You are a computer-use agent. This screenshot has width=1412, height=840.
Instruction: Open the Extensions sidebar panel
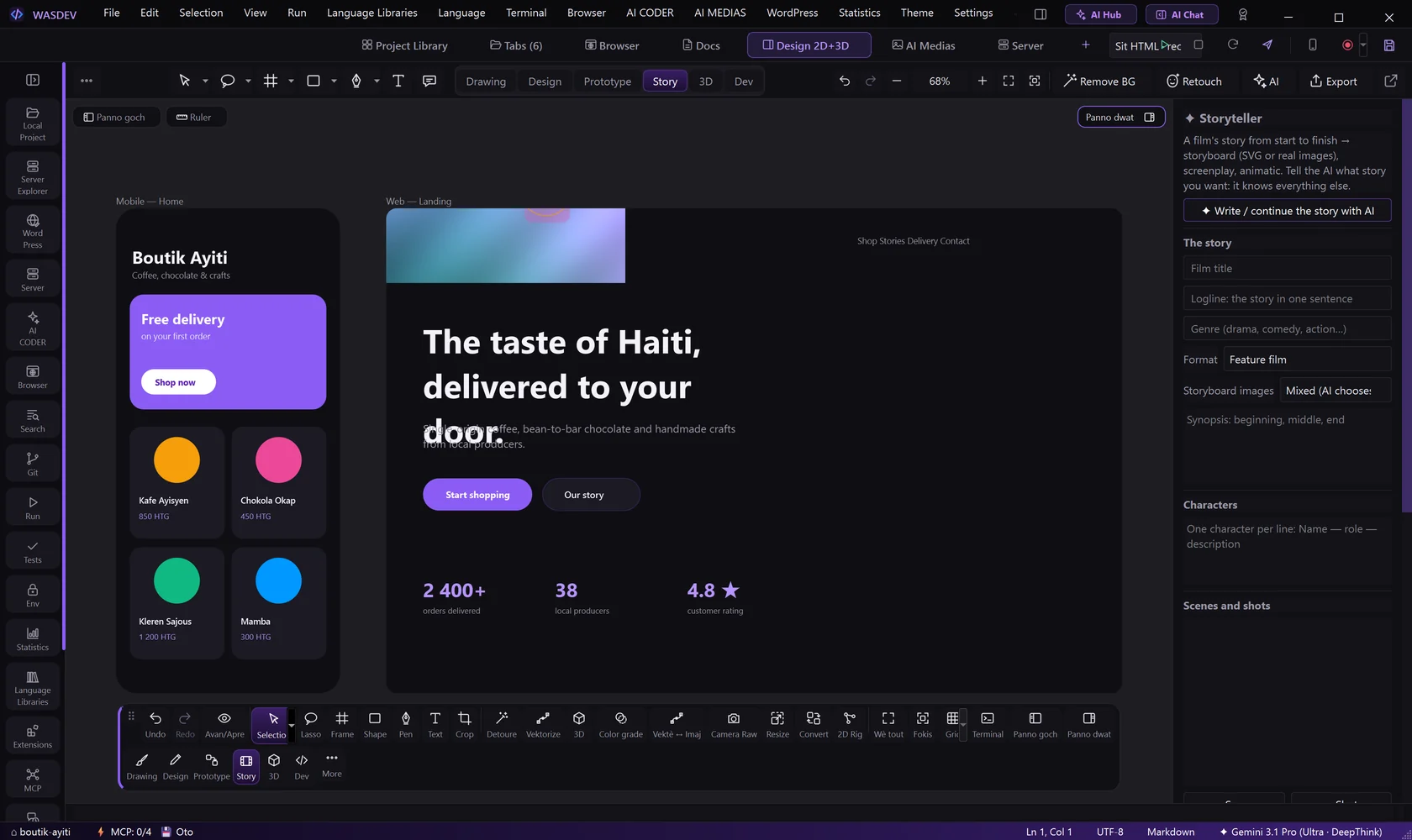[x=33, y=736]
